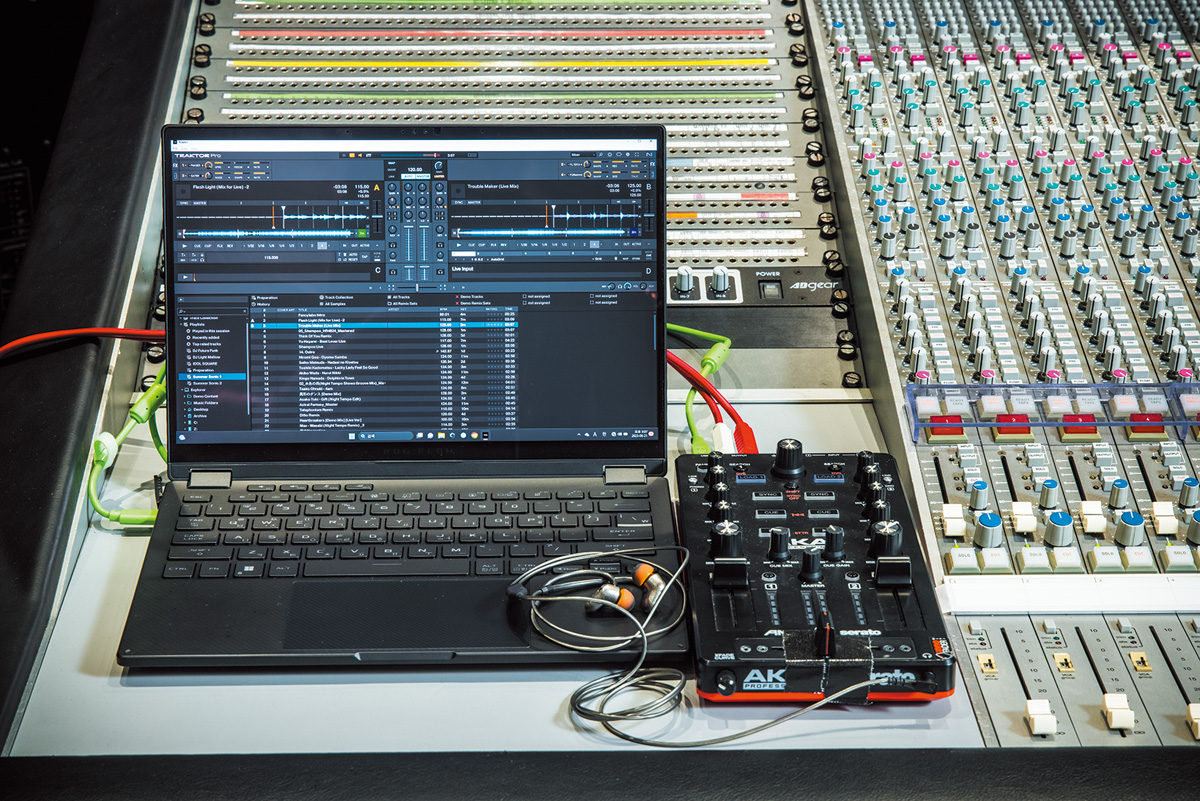The image size is (1200, 801).
Task: Click the browser search input field
Action: pos(213,311)
